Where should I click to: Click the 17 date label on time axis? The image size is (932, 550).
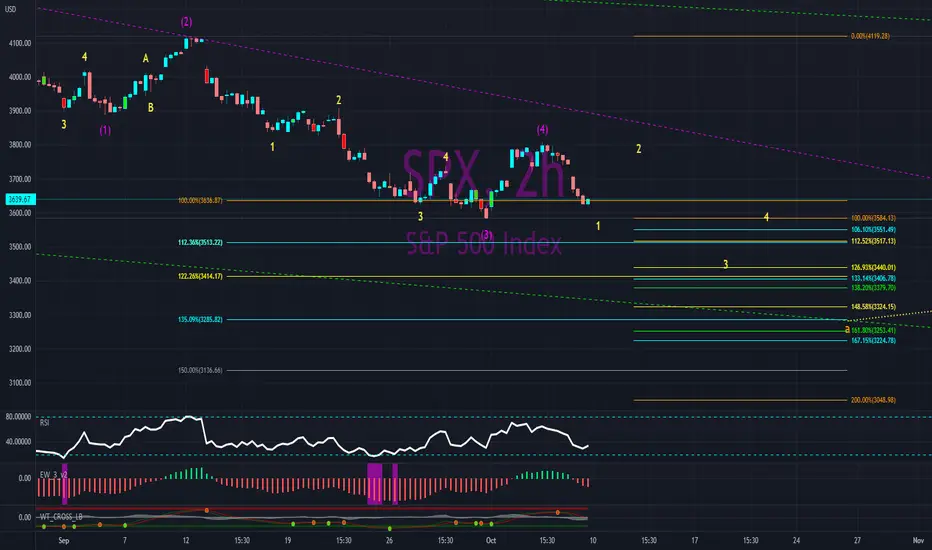(x=694, y=540)
